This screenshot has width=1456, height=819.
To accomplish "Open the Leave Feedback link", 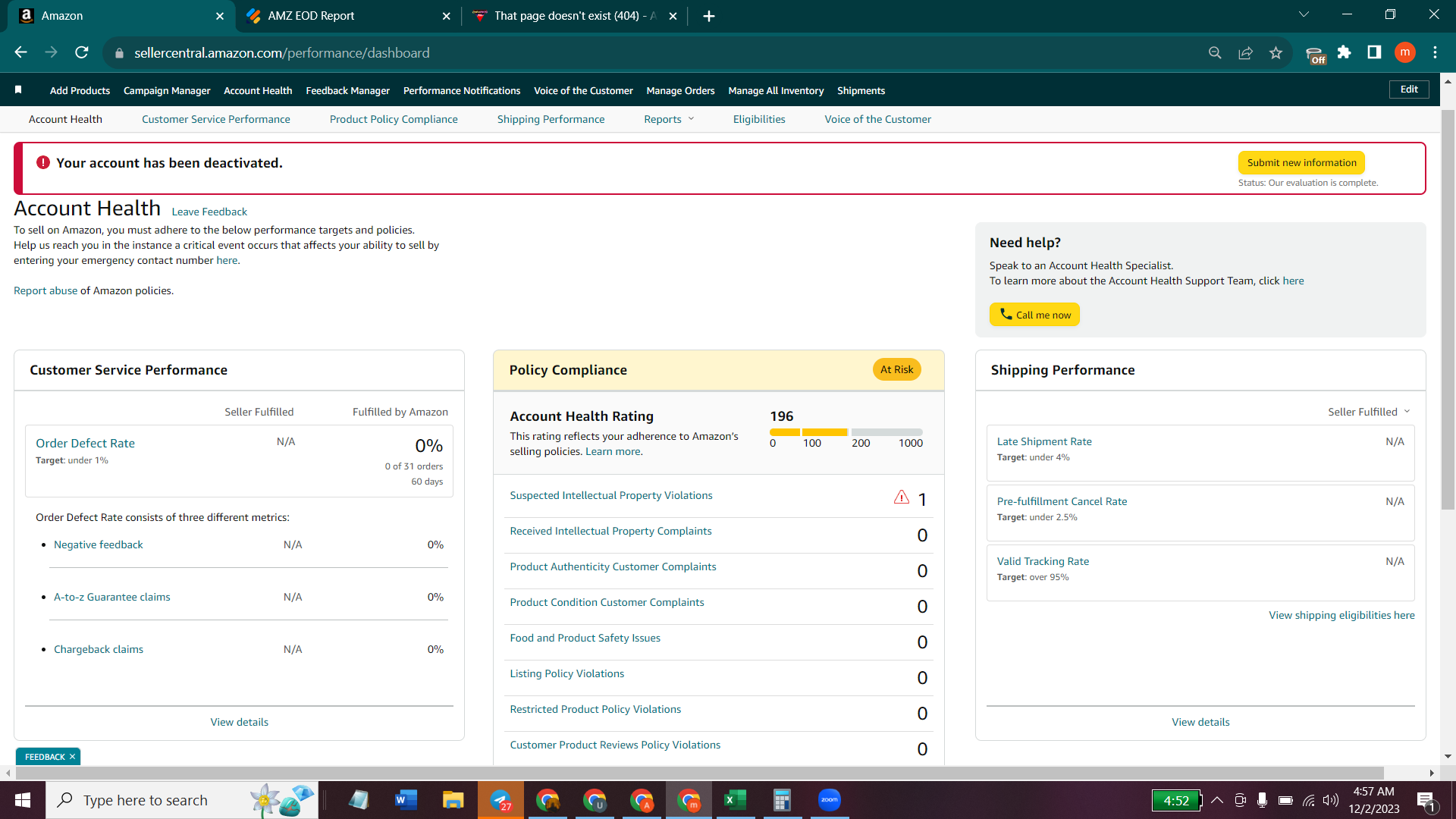I will pyautogui.click(x=209, y=212).
